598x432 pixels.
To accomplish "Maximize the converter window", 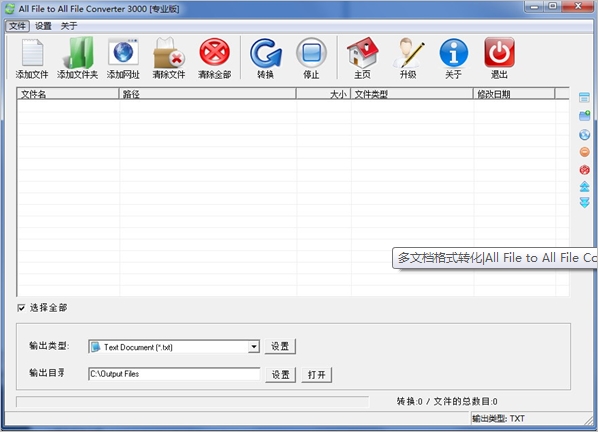I will [x=552, y=6].
